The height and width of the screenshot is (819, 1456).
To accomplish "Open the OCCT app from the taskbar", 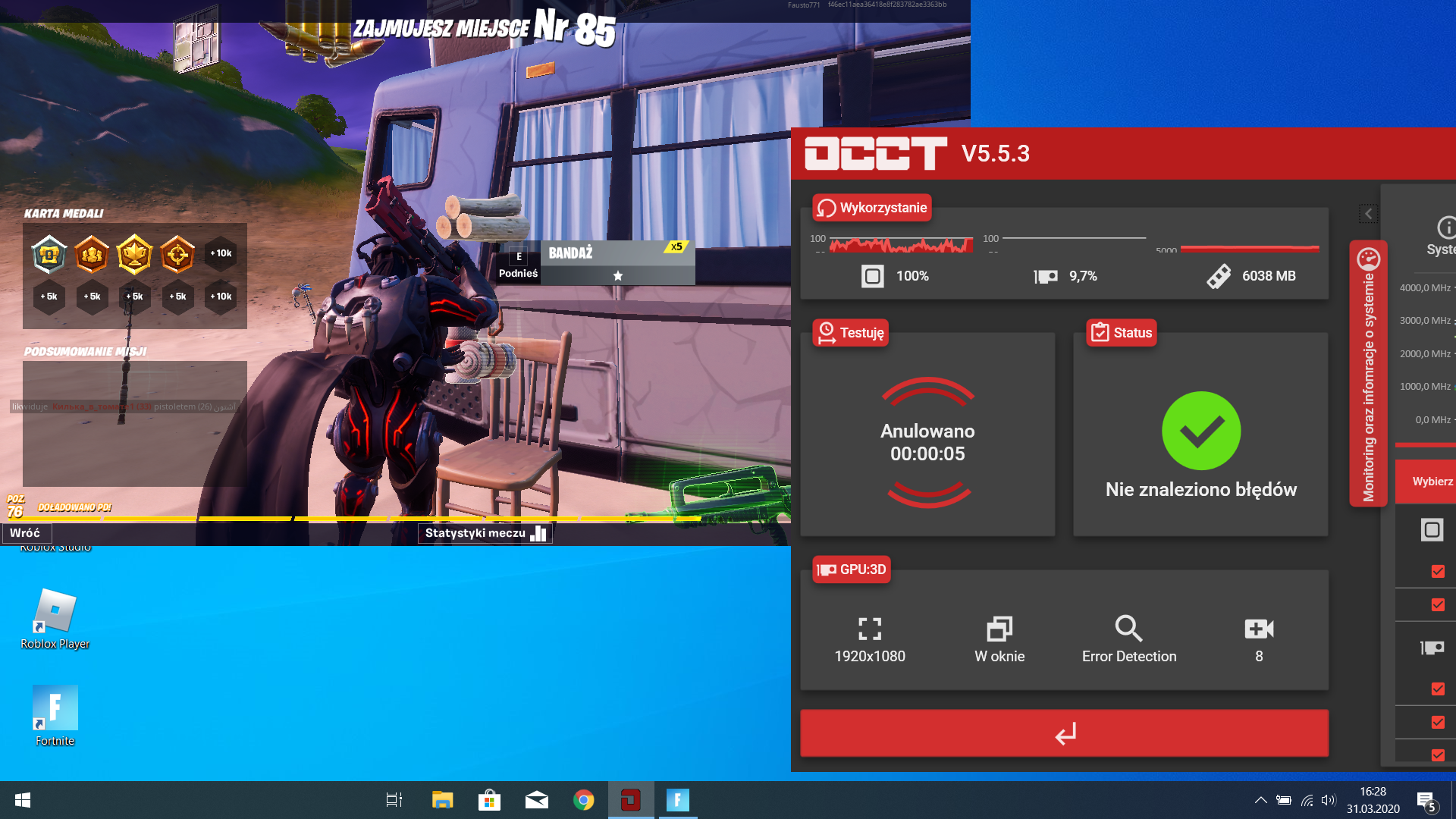I will [630, 800].
